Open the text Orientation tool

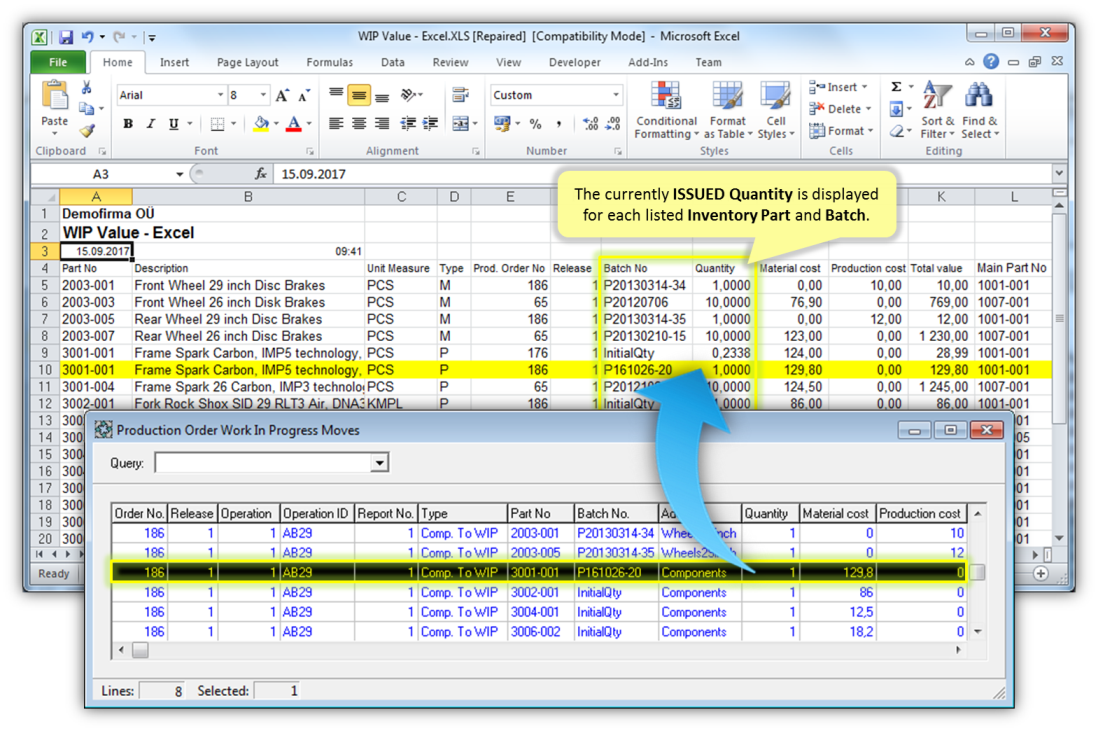410,95
